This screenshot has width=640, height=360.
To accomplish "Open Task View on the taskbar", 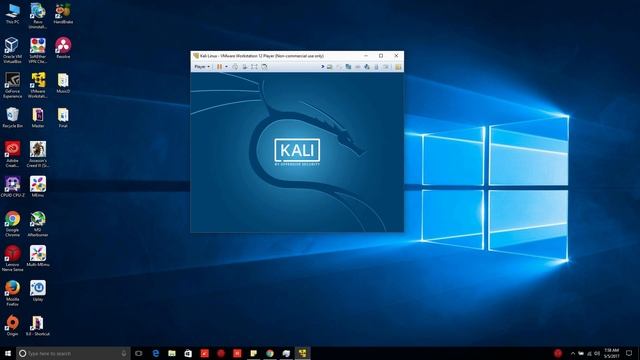I will coord(139,353).
